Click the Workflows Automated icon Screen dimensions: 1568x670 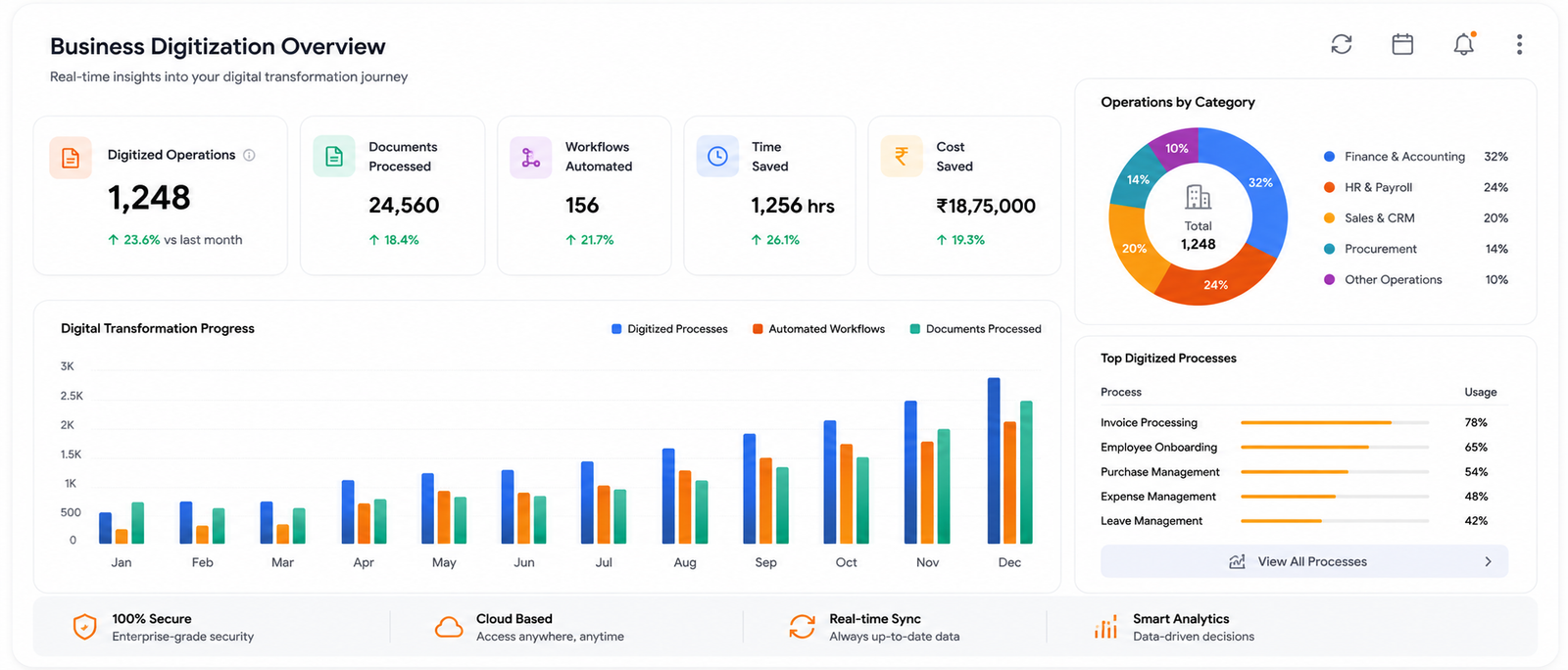coord(530,157)
